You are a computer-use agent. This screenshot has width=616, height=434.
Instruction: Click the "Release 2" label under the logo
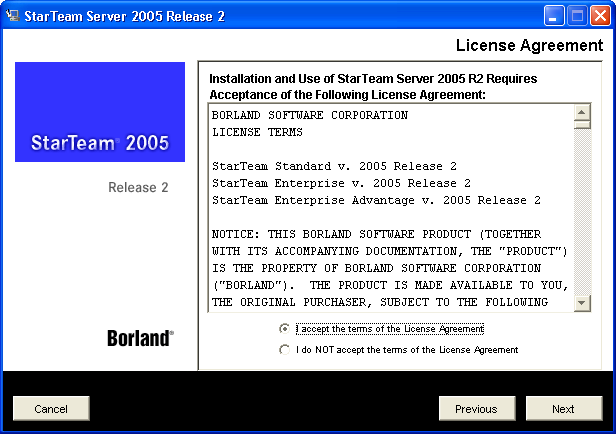(x=138, y=187)
